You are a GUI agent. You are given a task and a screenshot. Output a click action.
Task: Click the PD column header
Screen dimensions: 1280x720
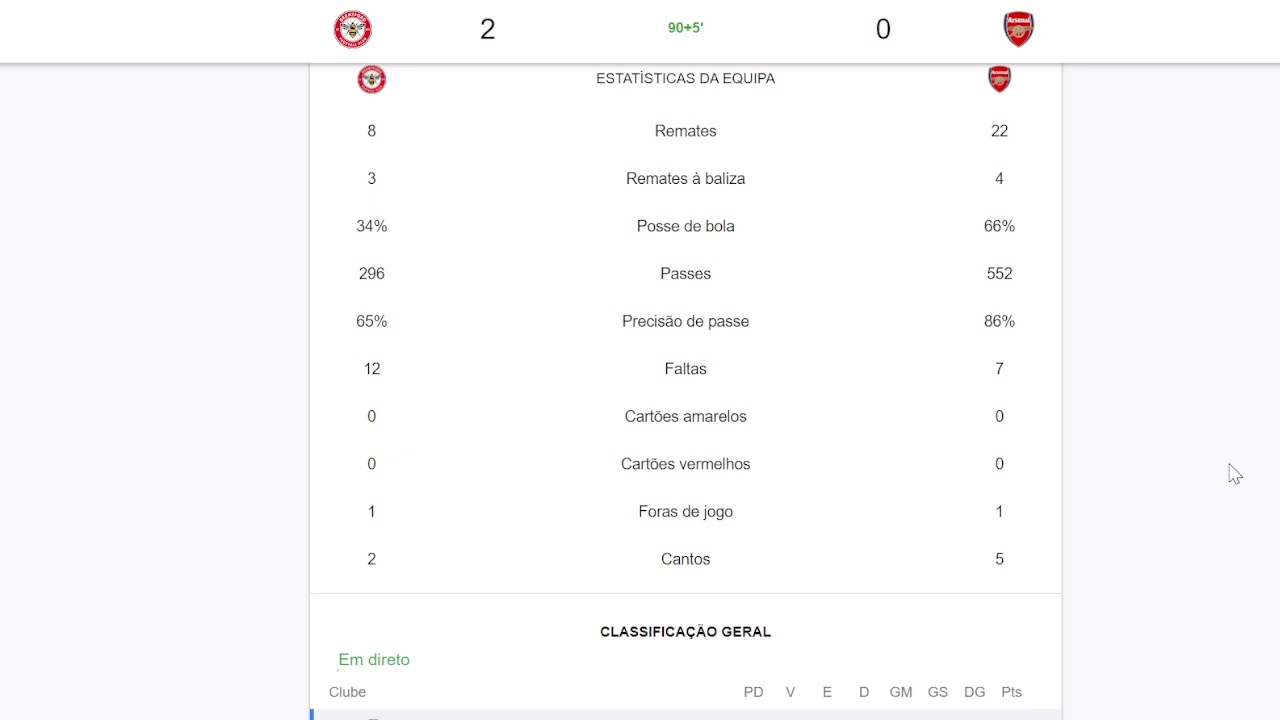pos(753,692)
